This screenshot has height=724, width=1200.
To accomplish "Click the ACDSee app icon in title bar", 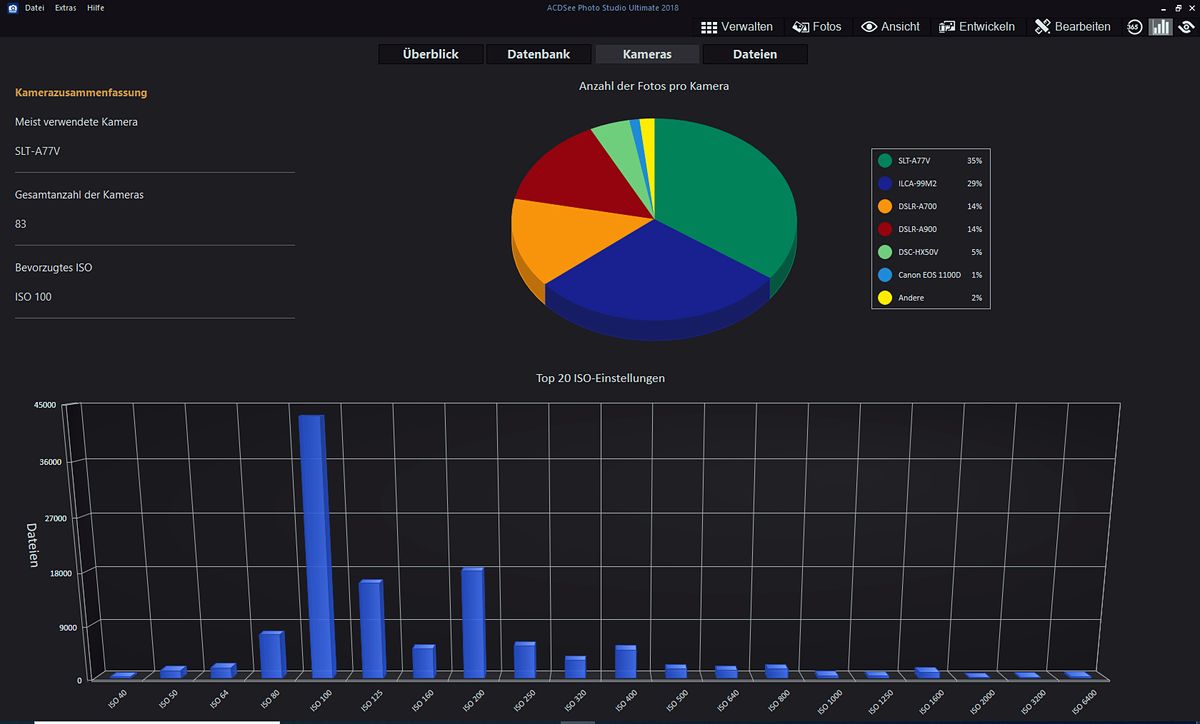I will [12, 8].
